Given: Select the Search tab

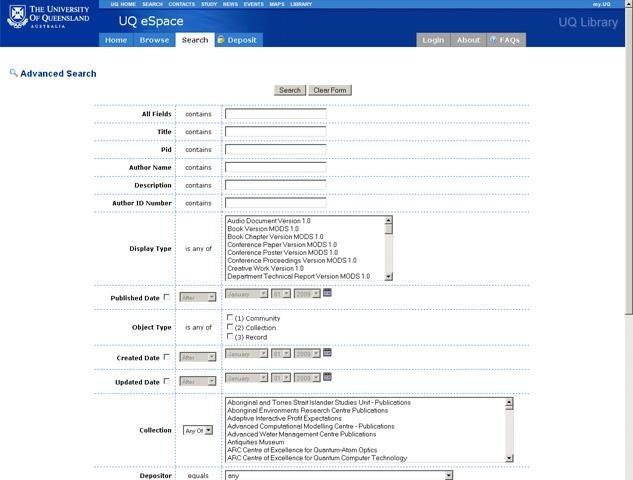Looking at the screenshot, I should pos(195,40).
